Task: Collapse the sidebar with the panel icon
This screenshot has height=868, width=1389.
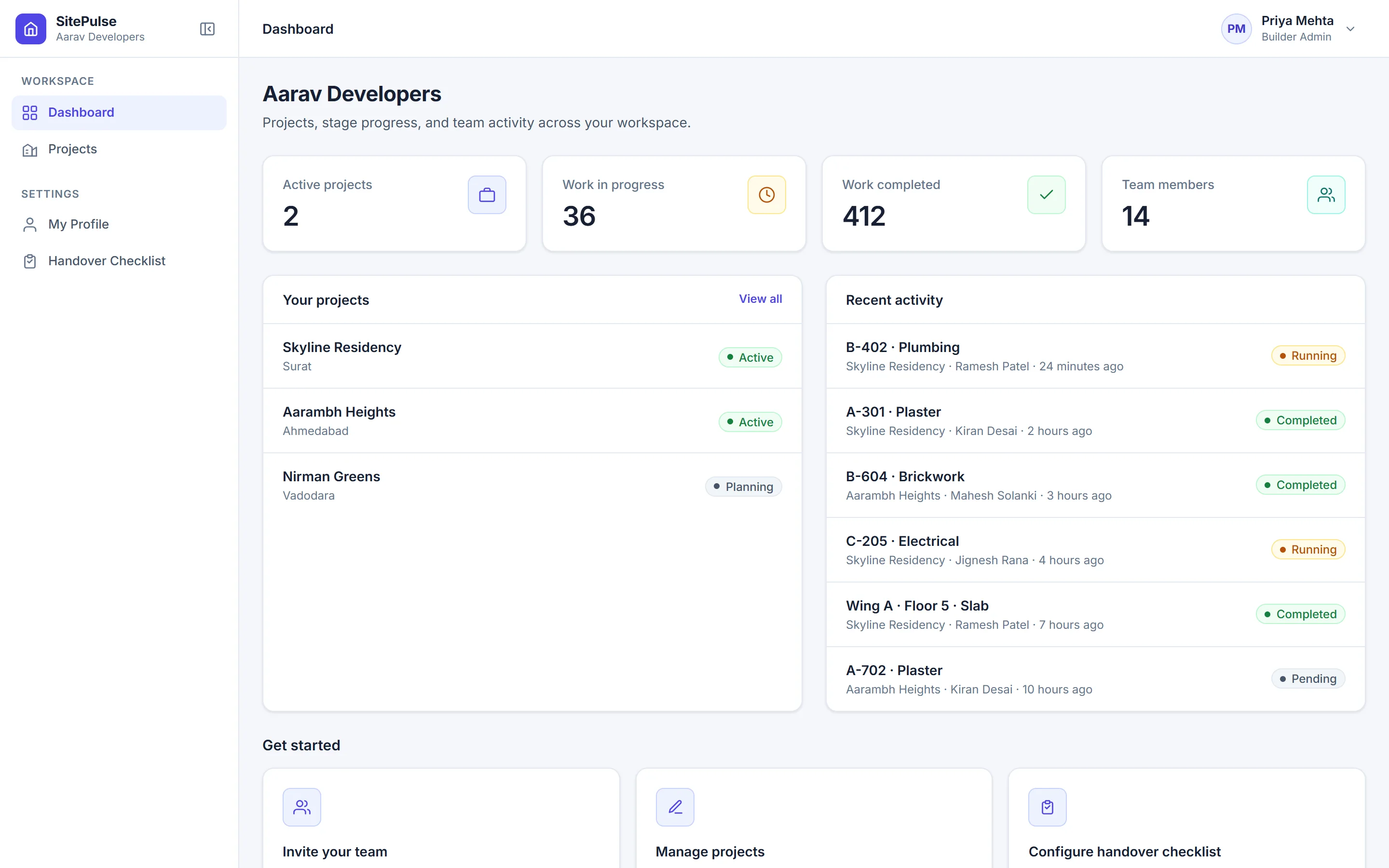Action: tap(207, 29)
